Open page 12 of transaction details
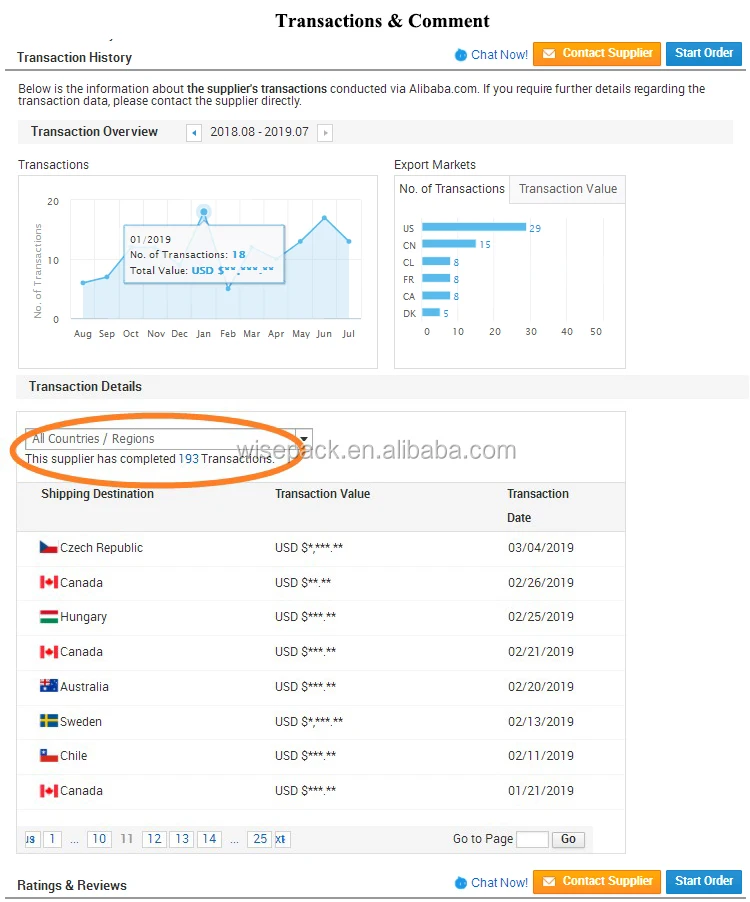The width and height of the screenshot is (750, 902). click(153, 839)
